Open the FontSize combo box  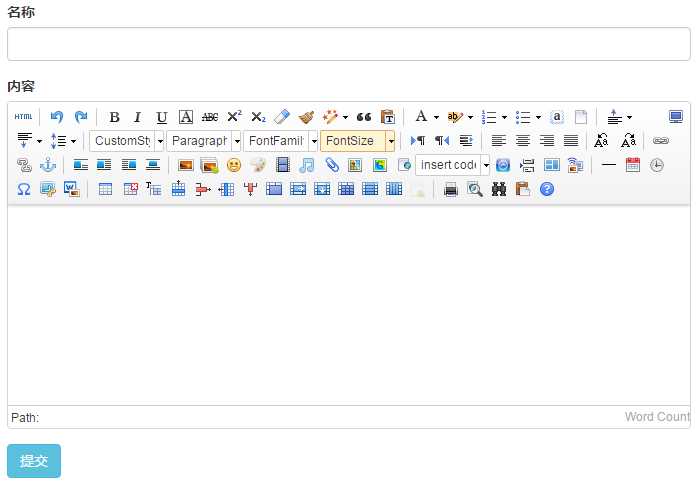358,141
